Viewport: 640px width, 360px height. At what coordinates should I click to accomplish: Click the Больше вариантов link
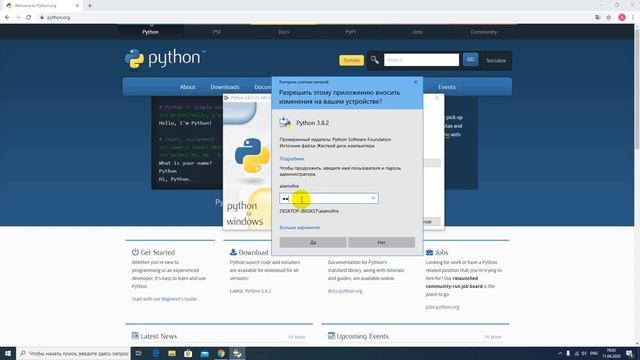coord(300,227)
